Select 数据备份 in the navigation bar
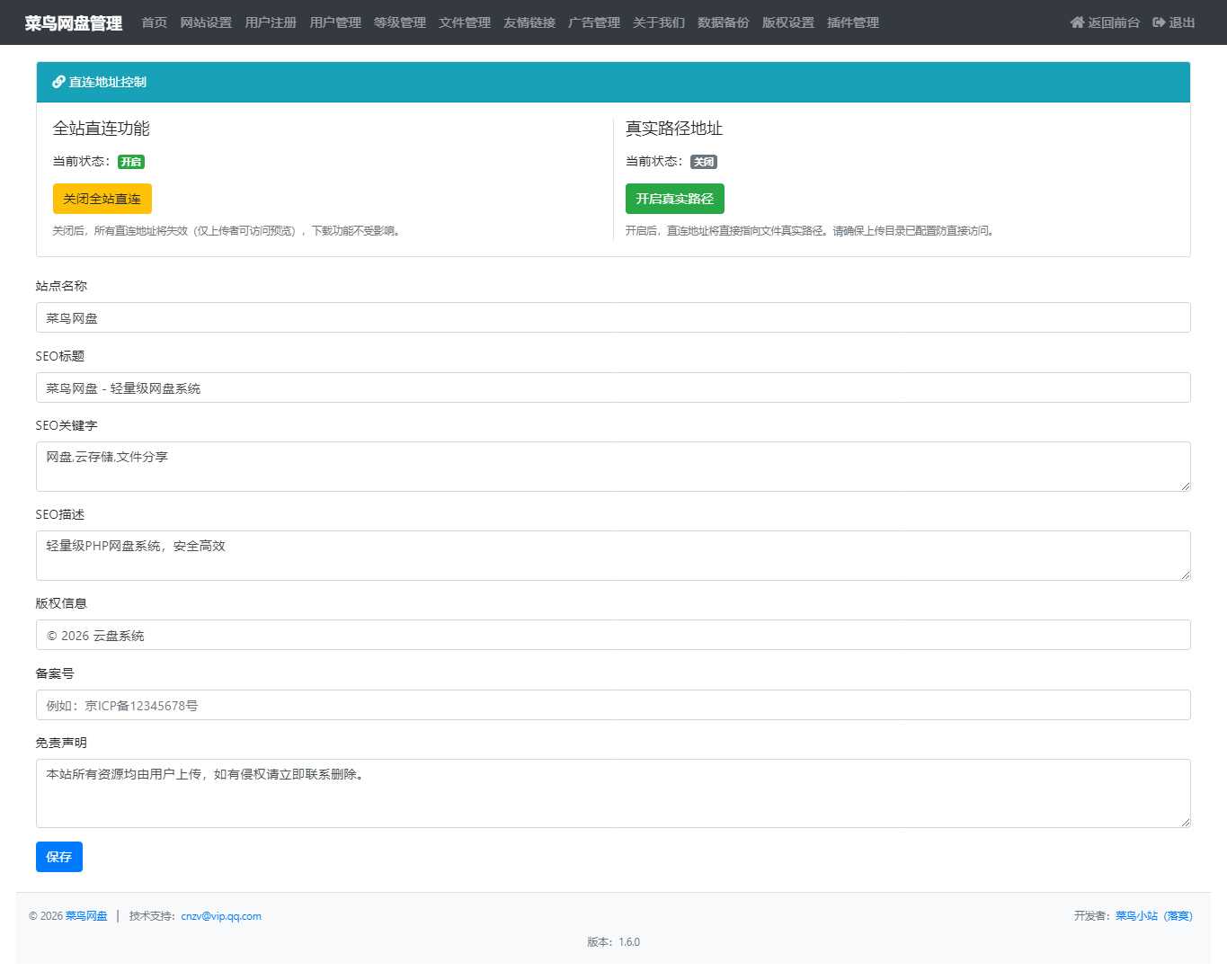The height and width of the screenshot is (980, 1227). 723,22
